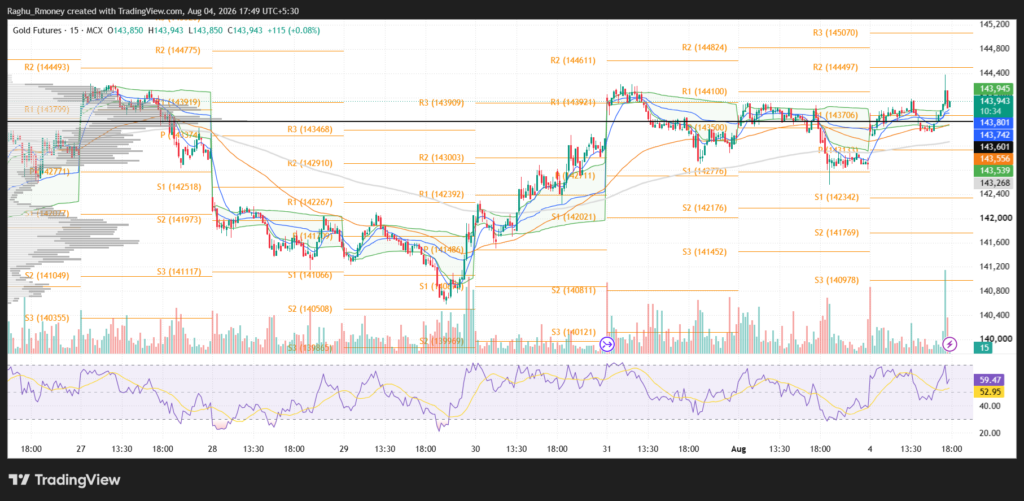Click the RSI 40.00 scale label
Viewport: 1024px width, 501px height.
coord(988,406)
